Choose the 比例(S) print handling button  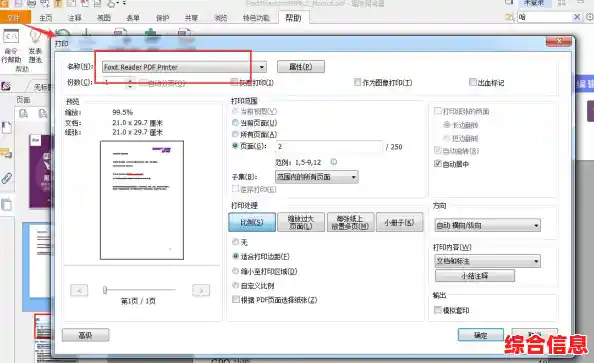(252, 222)
